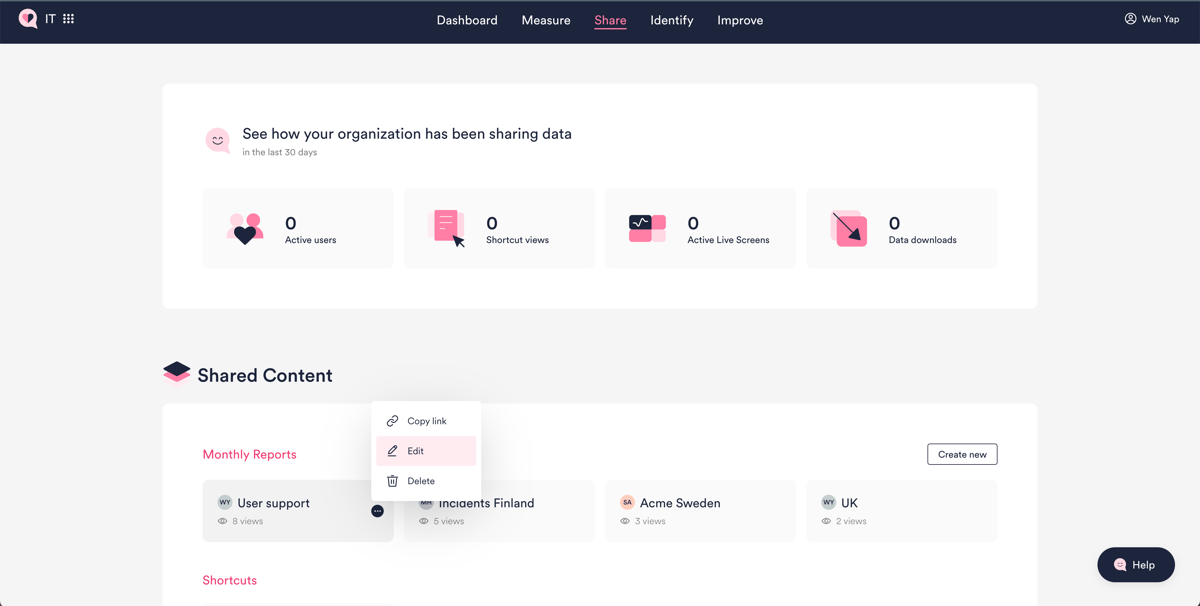Open the app grid launcher icon
Viewport: 1200px width, 606px height.
[67, 18]
